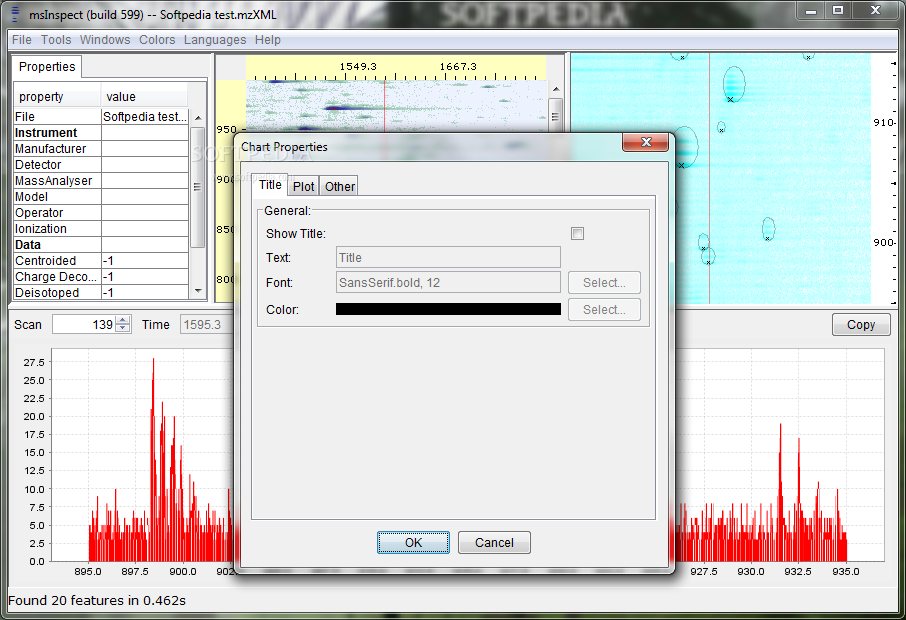
Task: Click the black Color swatch
Action: coord(448,309)
